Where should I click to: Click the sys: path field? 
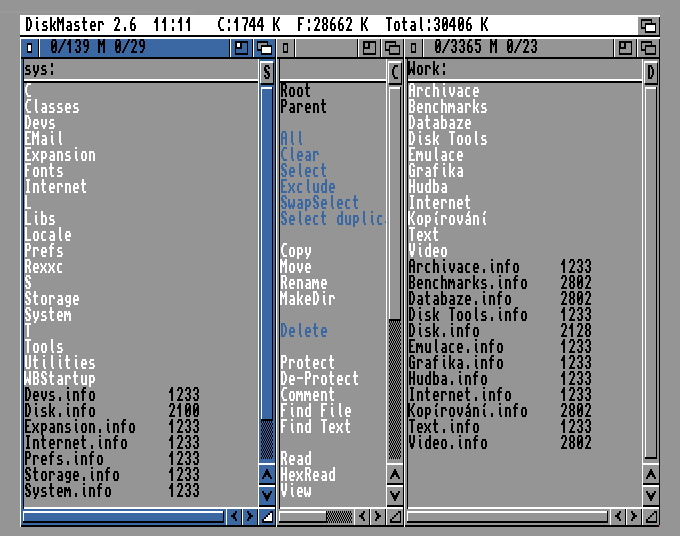[x=140, y=71]
